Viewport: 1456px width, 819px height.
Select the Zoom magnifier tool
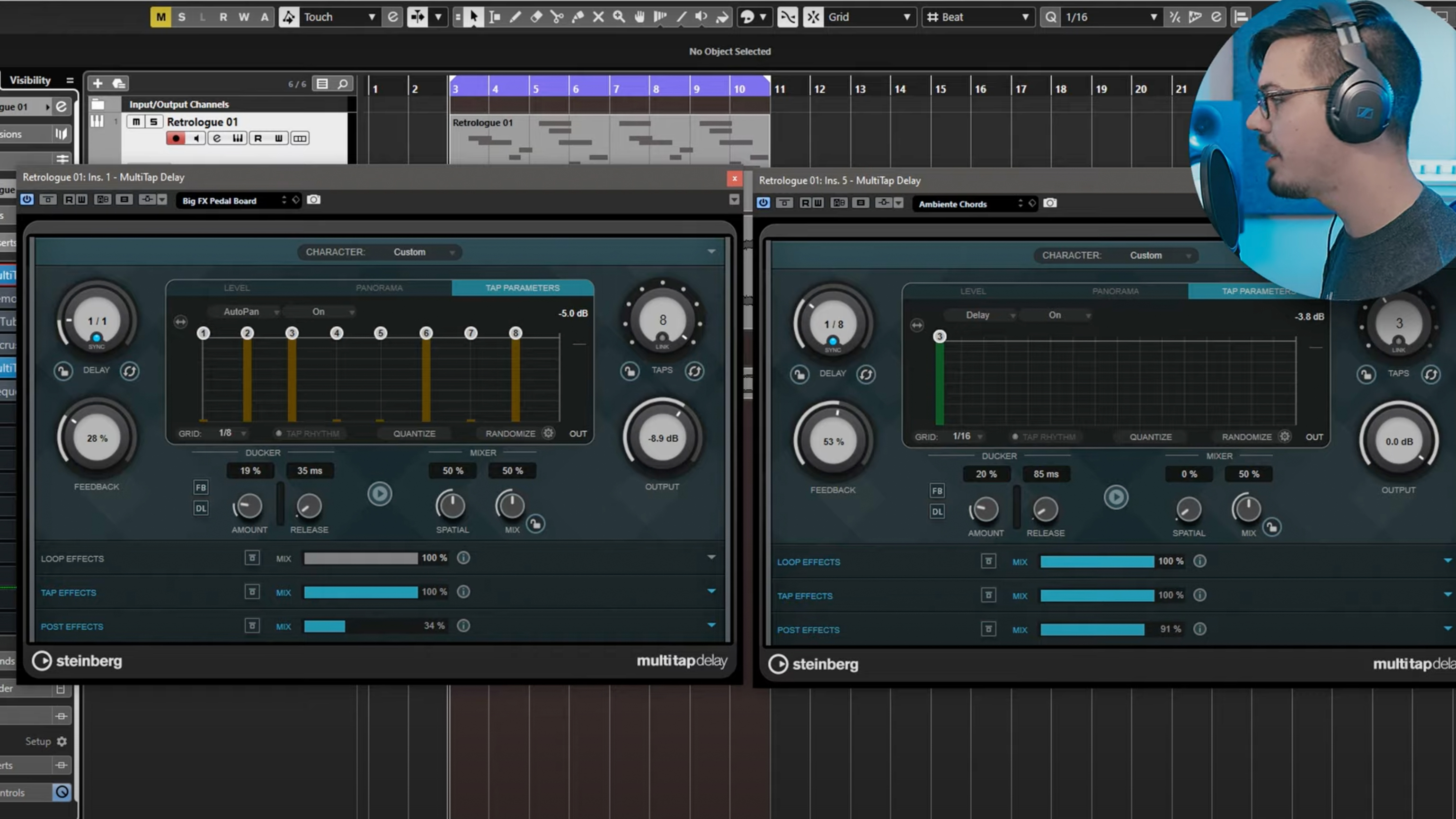click(x=619, y=17)
